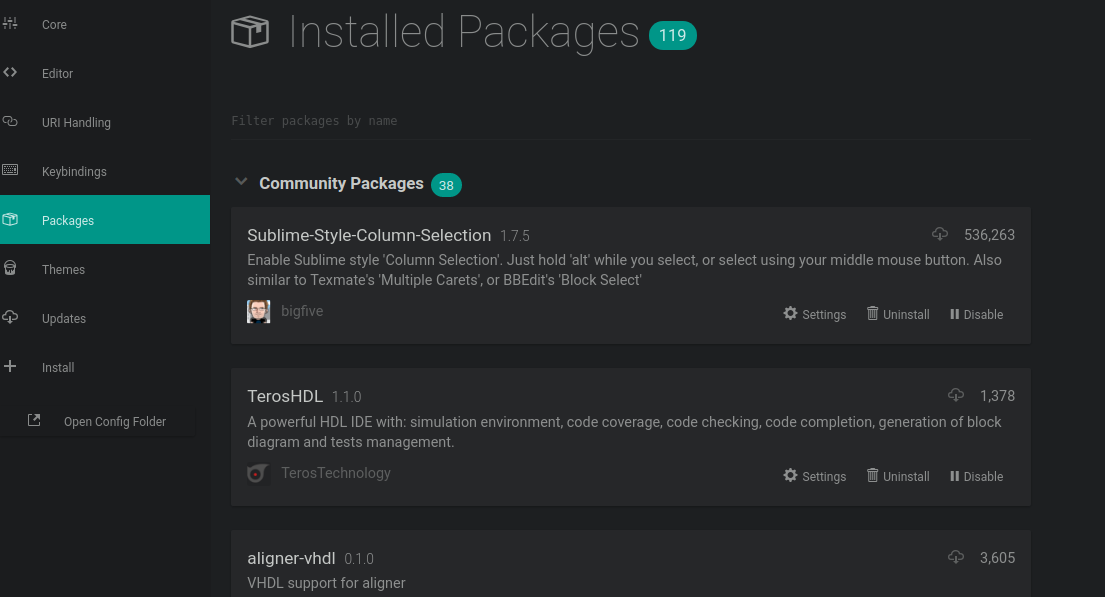Open the Themes section
This screenshot has height=597, width=1105.
click(x=105, y=269)
